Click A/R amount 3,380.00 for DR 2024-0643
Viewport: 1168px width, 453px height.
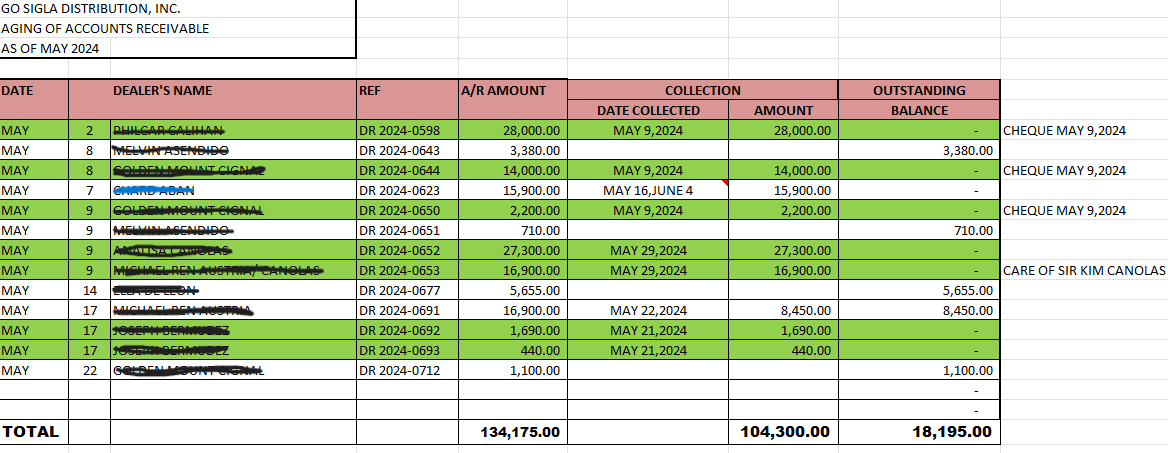pos(512,151)
